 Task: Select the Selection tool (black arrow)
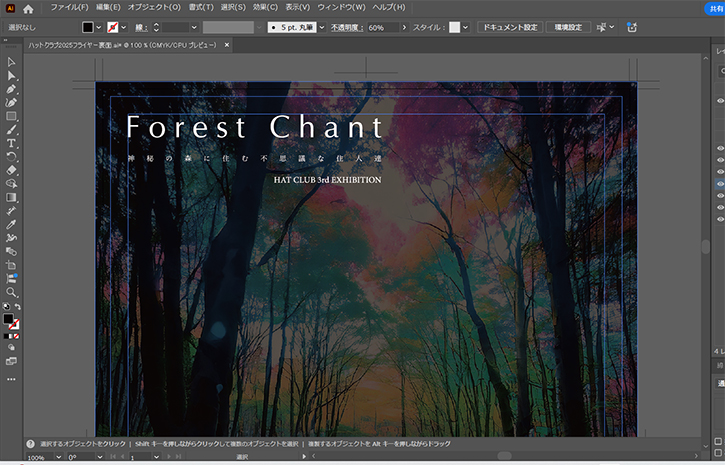click(x=11, y=62)
